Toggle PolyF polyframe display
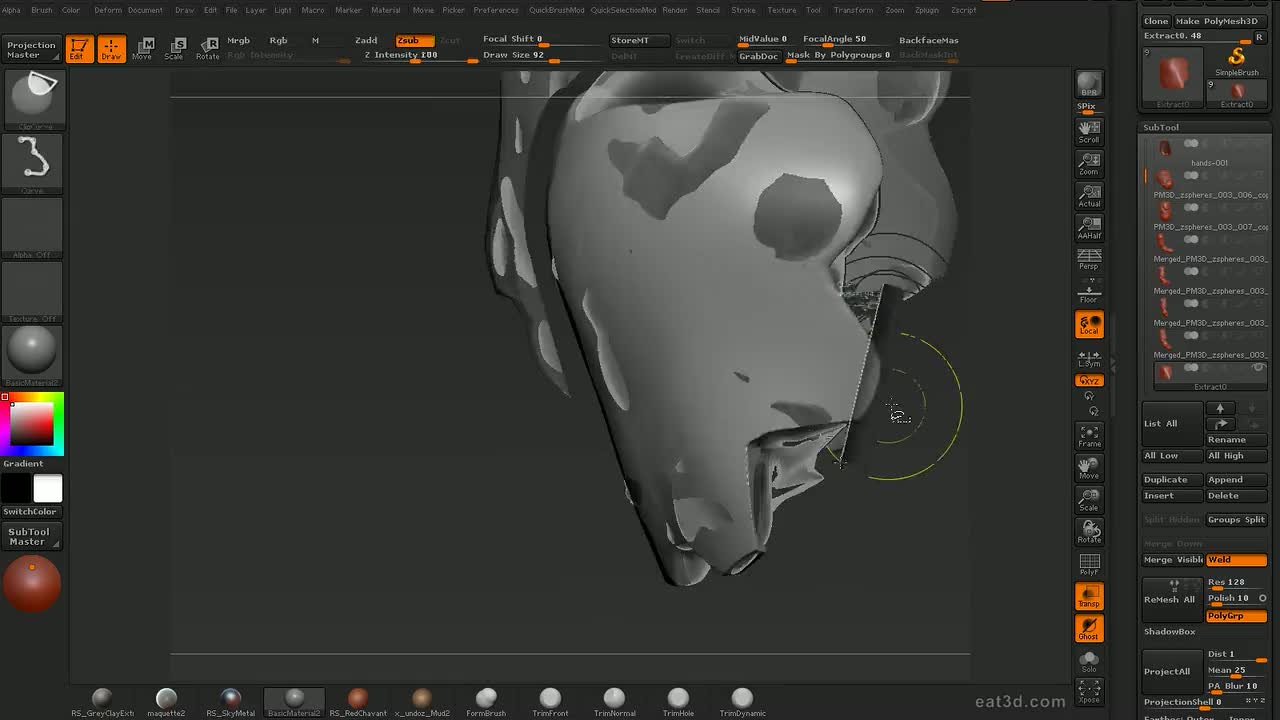 point(1089,564)
